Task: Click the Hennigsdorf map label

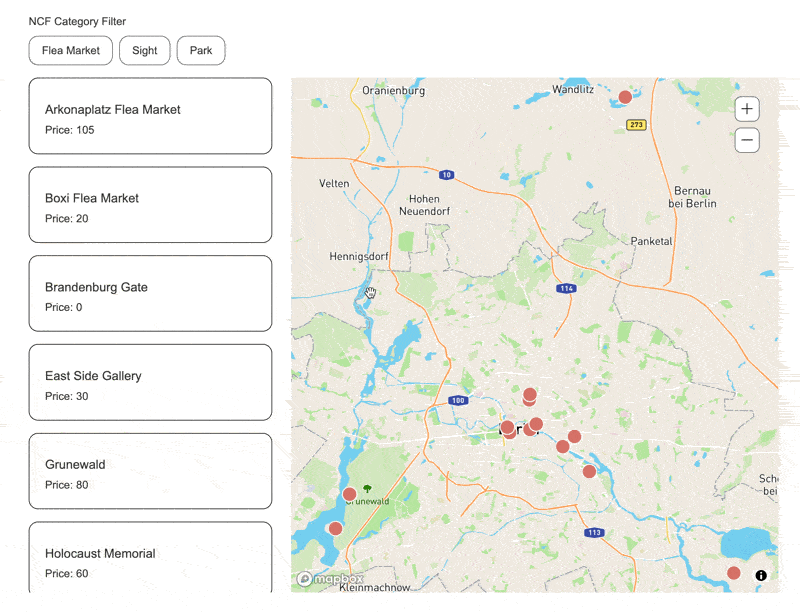Action: point(359,256)
